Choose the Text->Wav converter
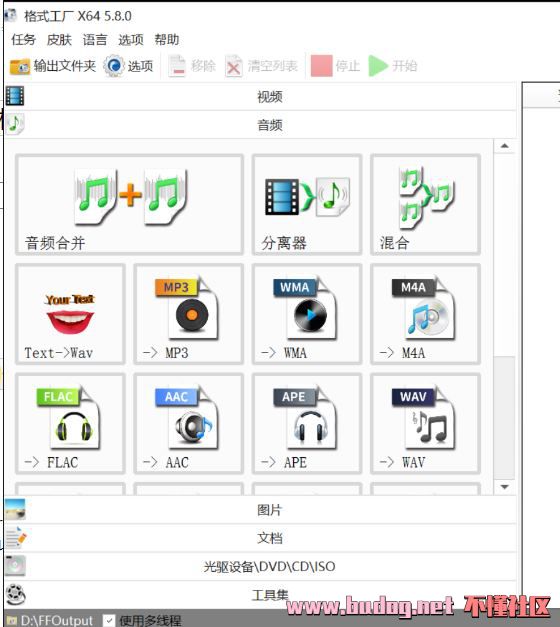This screenshot has height=627, width=560. [70, 314]
